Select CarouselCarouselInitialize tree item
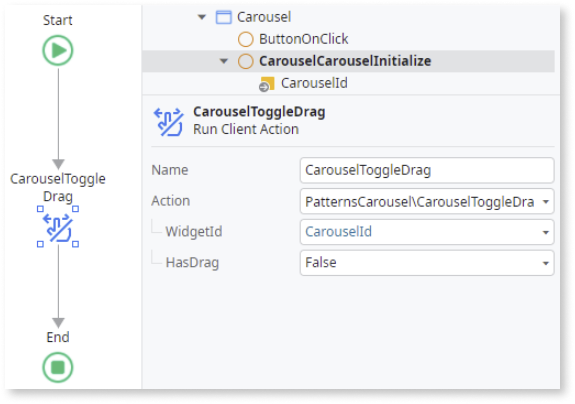 pyautogui.click(x=345, y=61)
